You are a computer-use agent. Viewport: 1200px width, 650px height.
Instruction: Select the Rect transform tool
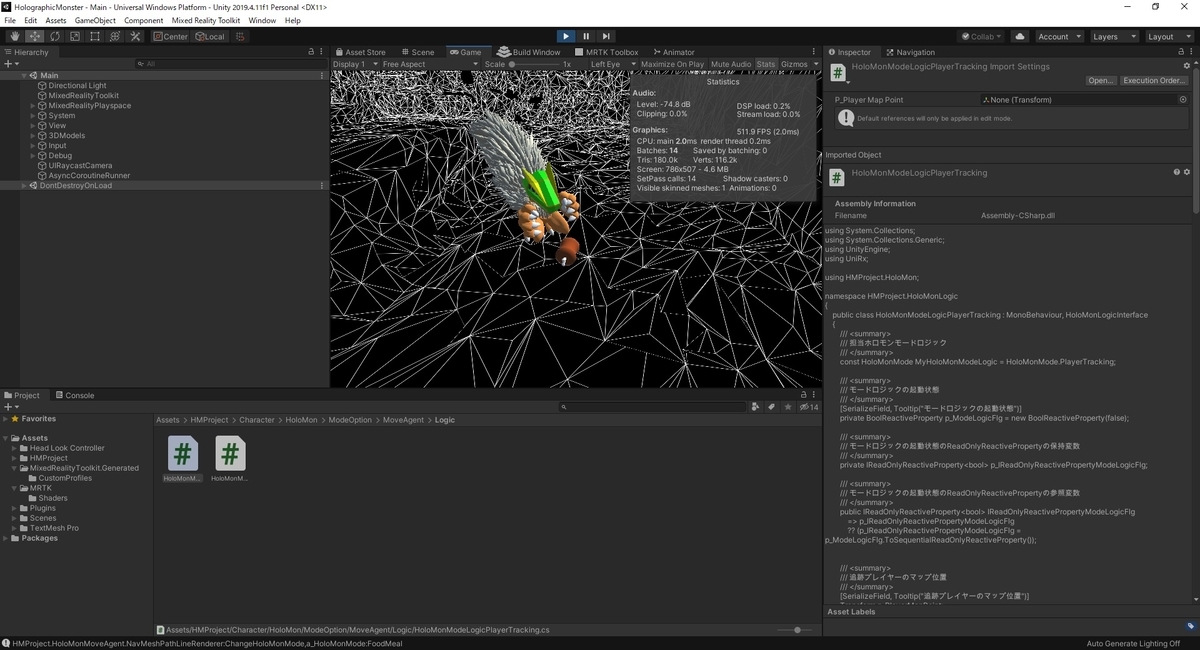tap(94, 36)
